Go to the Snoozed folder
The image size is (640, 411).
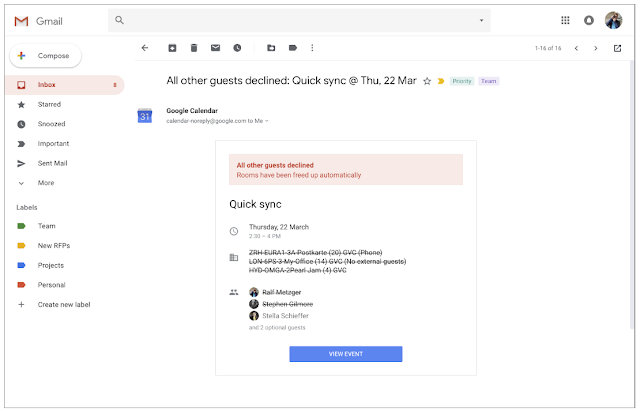click(x=51, y=124)
